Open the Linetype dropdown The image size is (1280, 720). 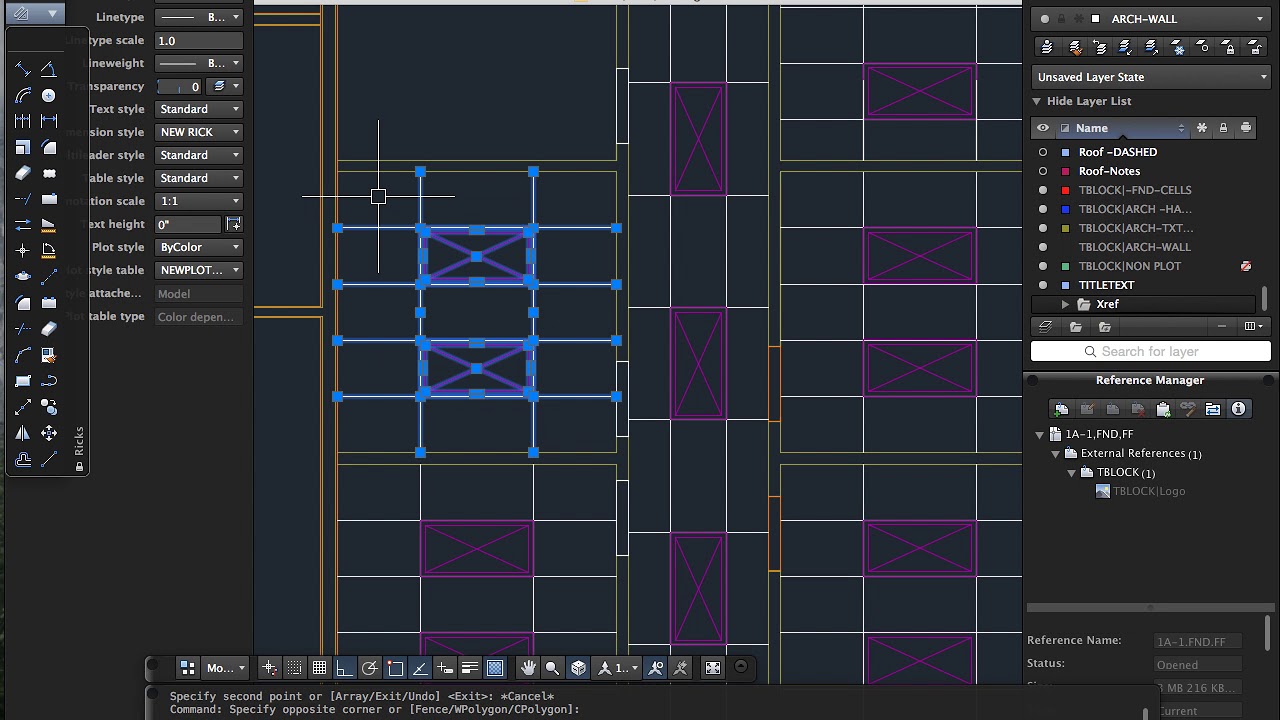click(x=200, y=17)
